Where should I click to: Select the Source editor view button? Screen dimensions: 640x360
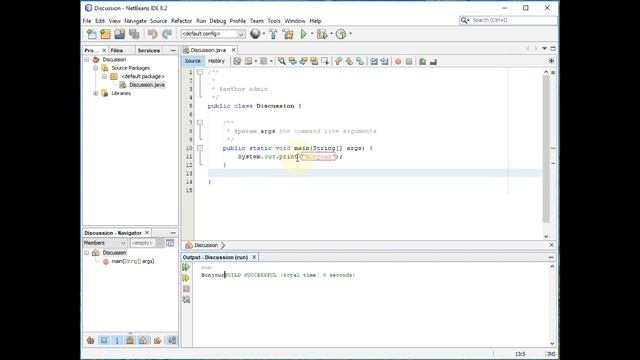pos(193,61)
